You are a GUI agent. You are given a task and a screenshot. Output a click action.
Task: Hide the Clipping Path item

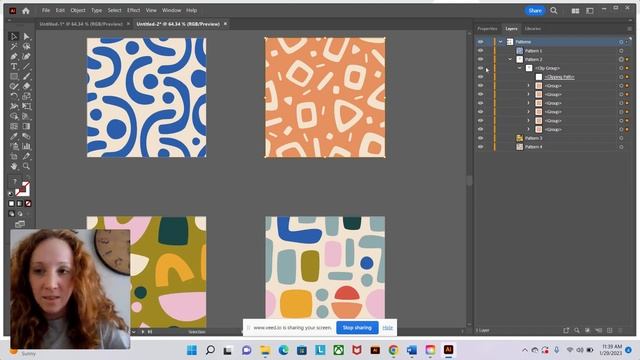point(480,77)
